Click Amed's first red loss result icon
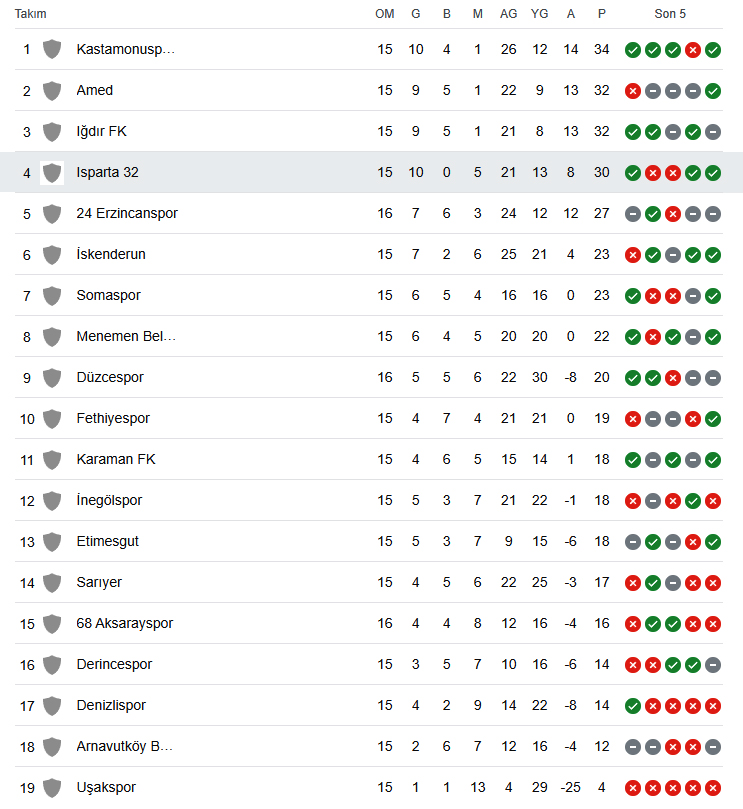 (633, 91)
